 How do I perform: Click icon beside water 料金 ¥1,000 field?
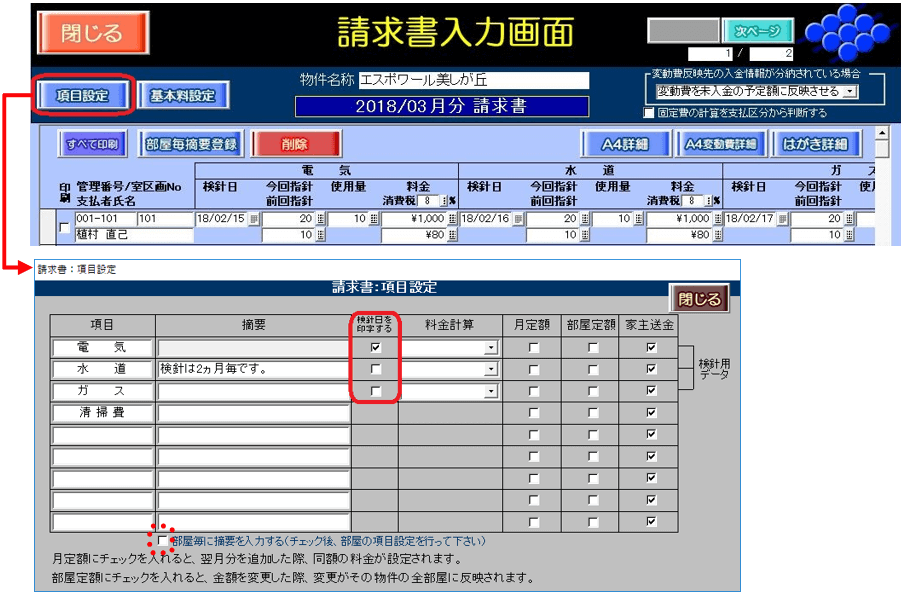click(x=716, y=219)
